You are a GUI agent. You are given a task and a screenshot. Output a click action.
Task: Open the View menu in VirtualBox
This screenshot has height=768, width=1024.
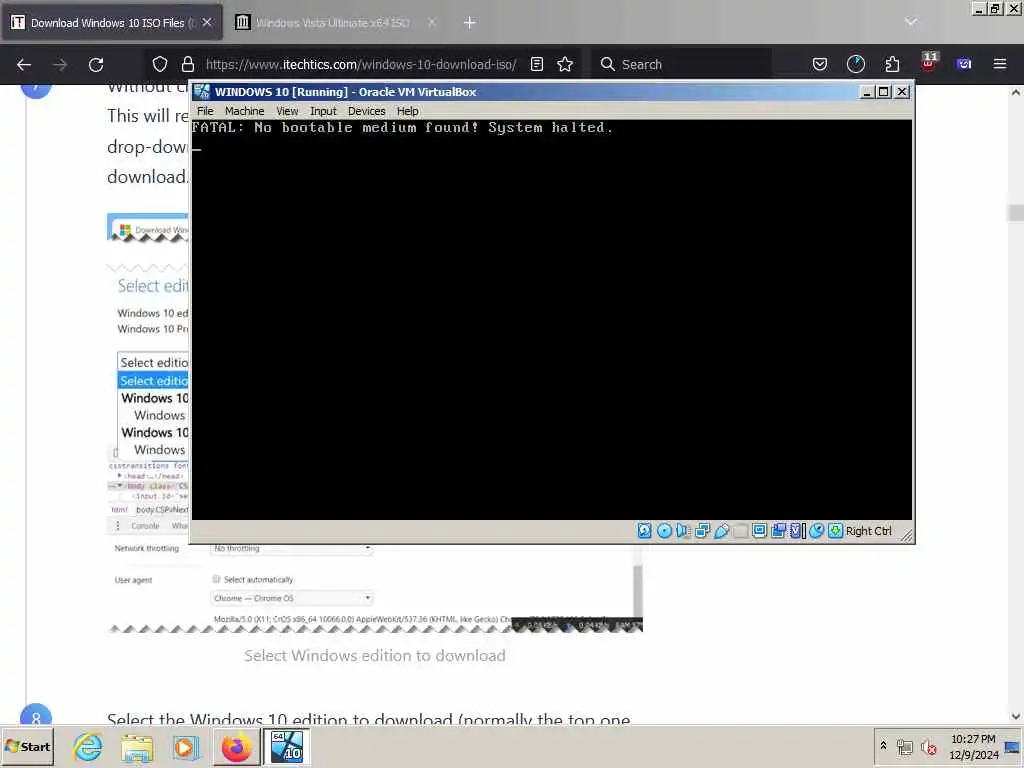tap(287, 111)
